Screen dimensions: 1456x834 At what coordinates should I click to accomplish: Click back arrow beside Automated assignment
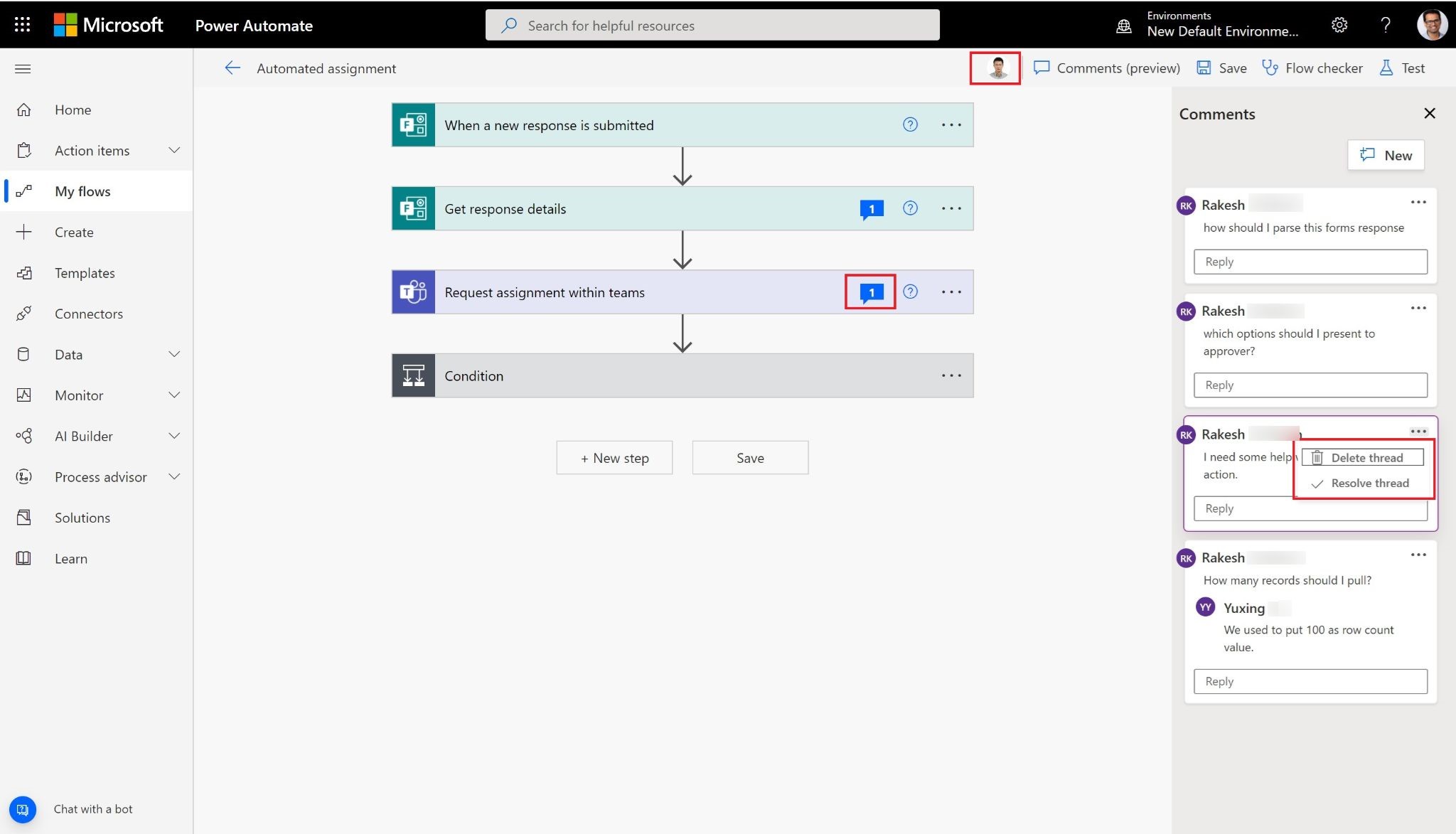point(232,68)
